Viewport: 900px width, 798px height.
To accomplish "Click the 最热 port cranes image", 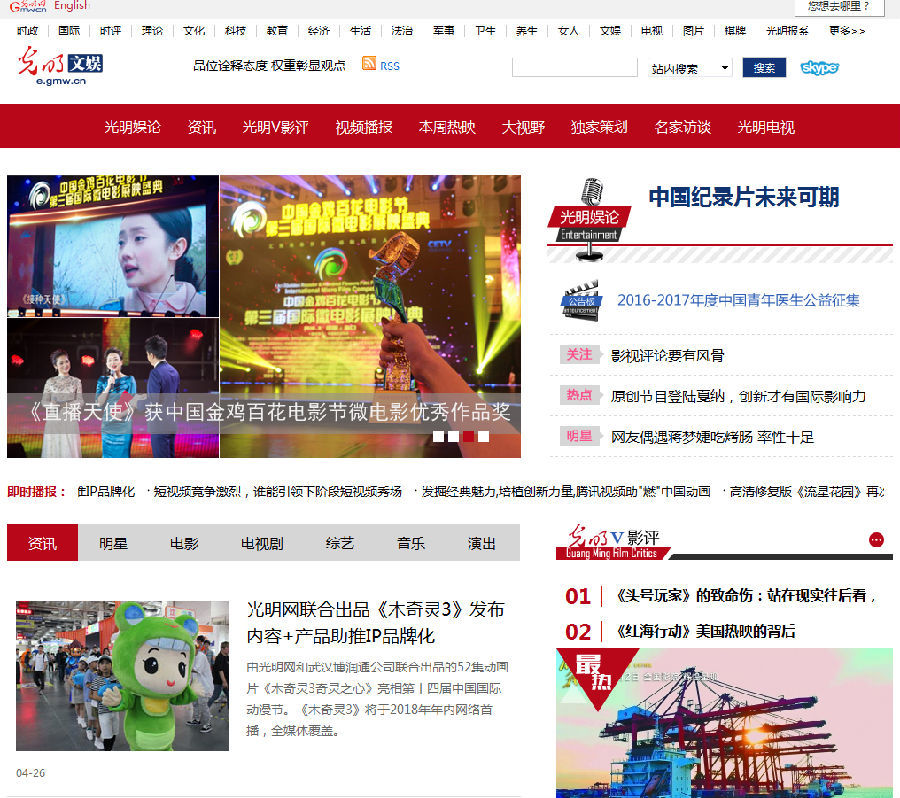I will [x=724, y=723].
